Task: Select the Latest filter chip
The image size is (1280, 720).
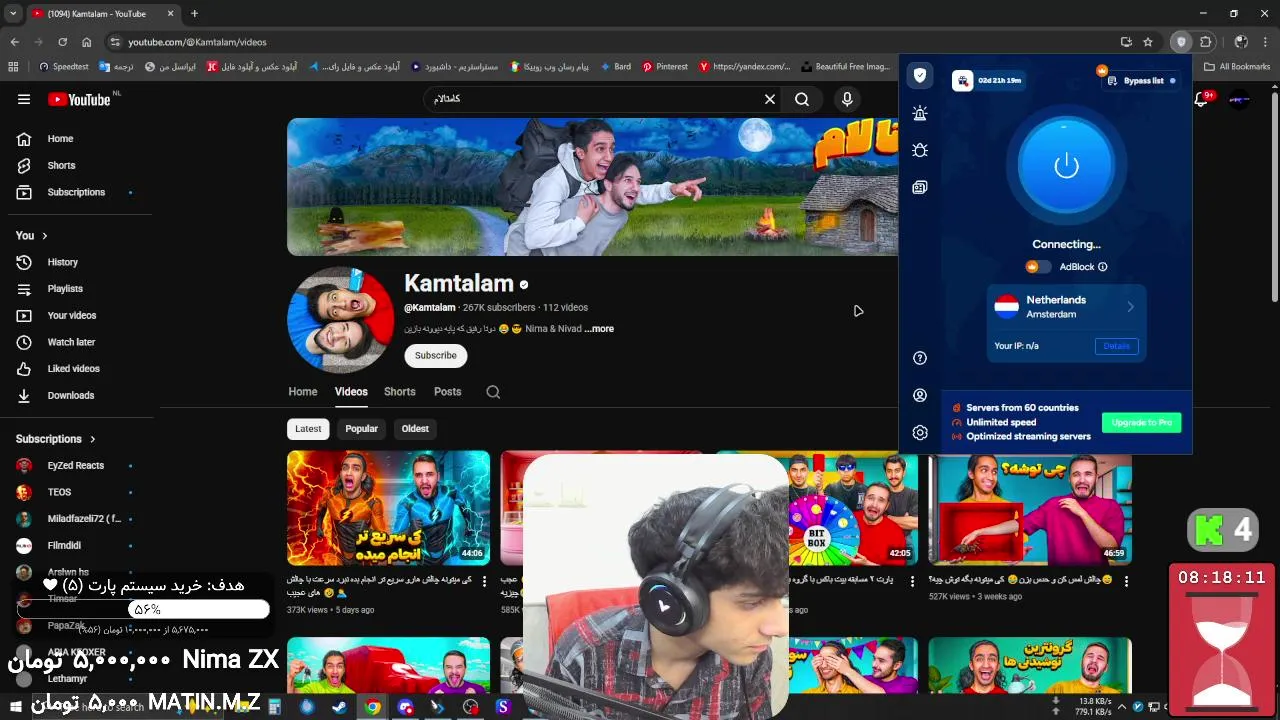Action: tap(308, 429)
